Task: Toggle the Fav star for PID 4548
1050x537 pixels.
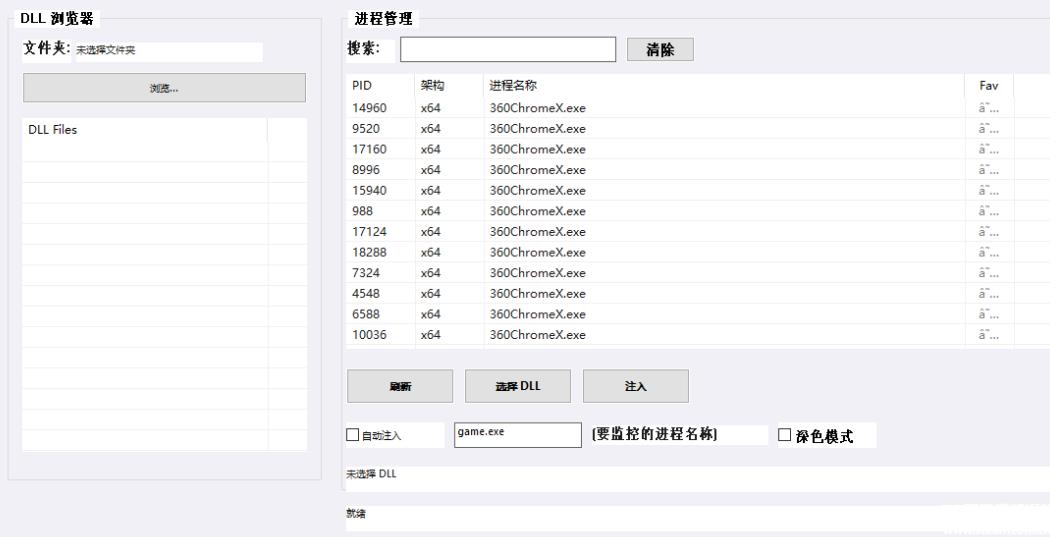Action: point(989,294)
